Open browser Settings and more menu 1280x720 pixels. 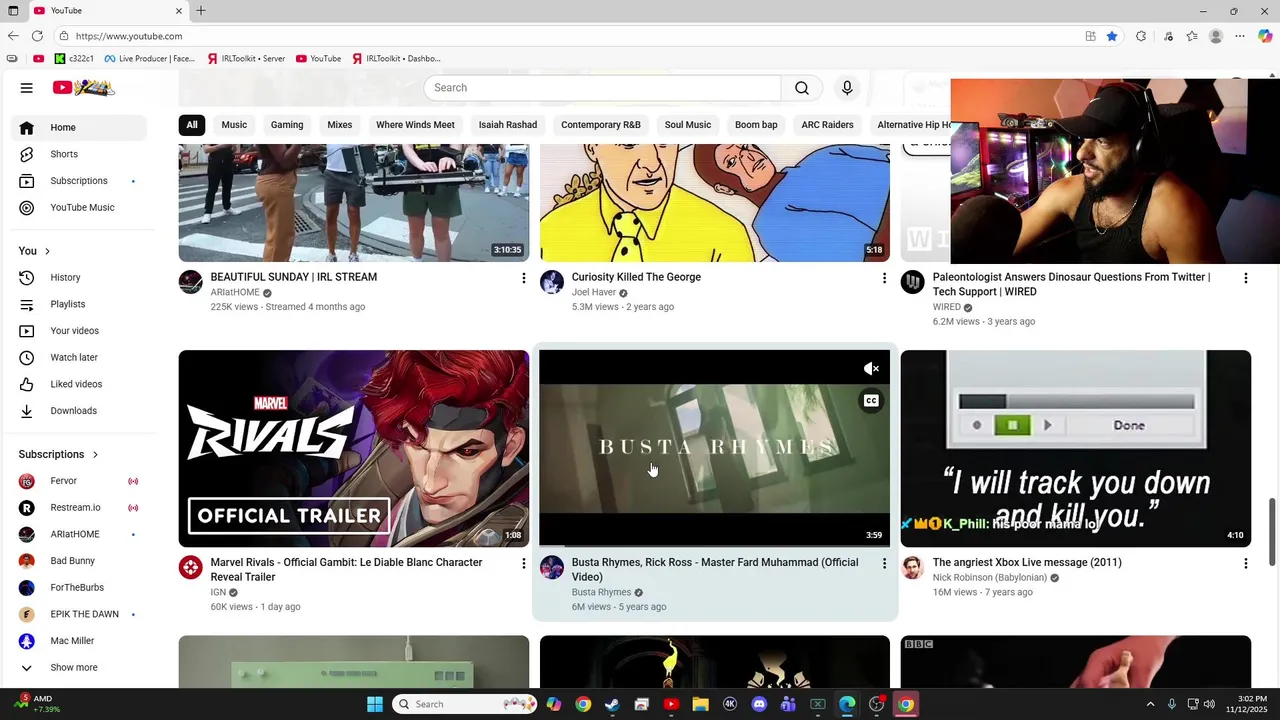tap(1240, 36)
